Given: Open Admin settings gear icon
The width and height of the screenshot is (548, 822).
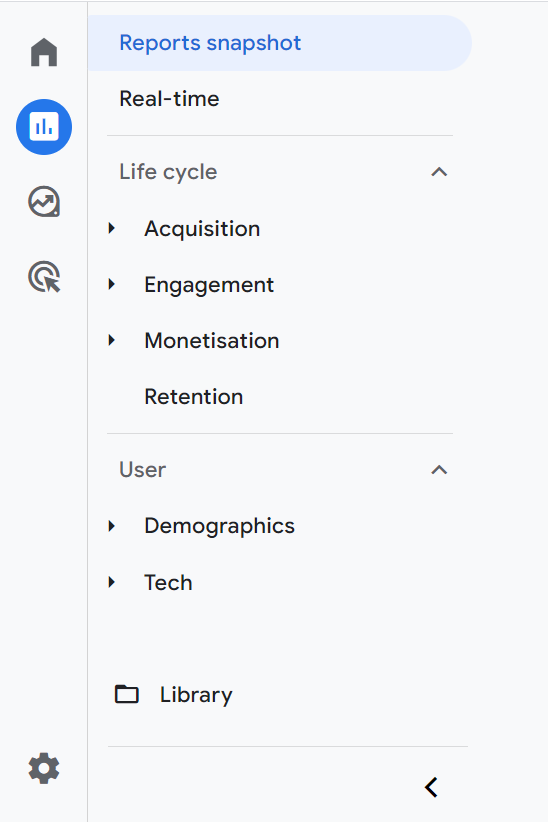Looking at the screenshot, I should coord(44,769).
